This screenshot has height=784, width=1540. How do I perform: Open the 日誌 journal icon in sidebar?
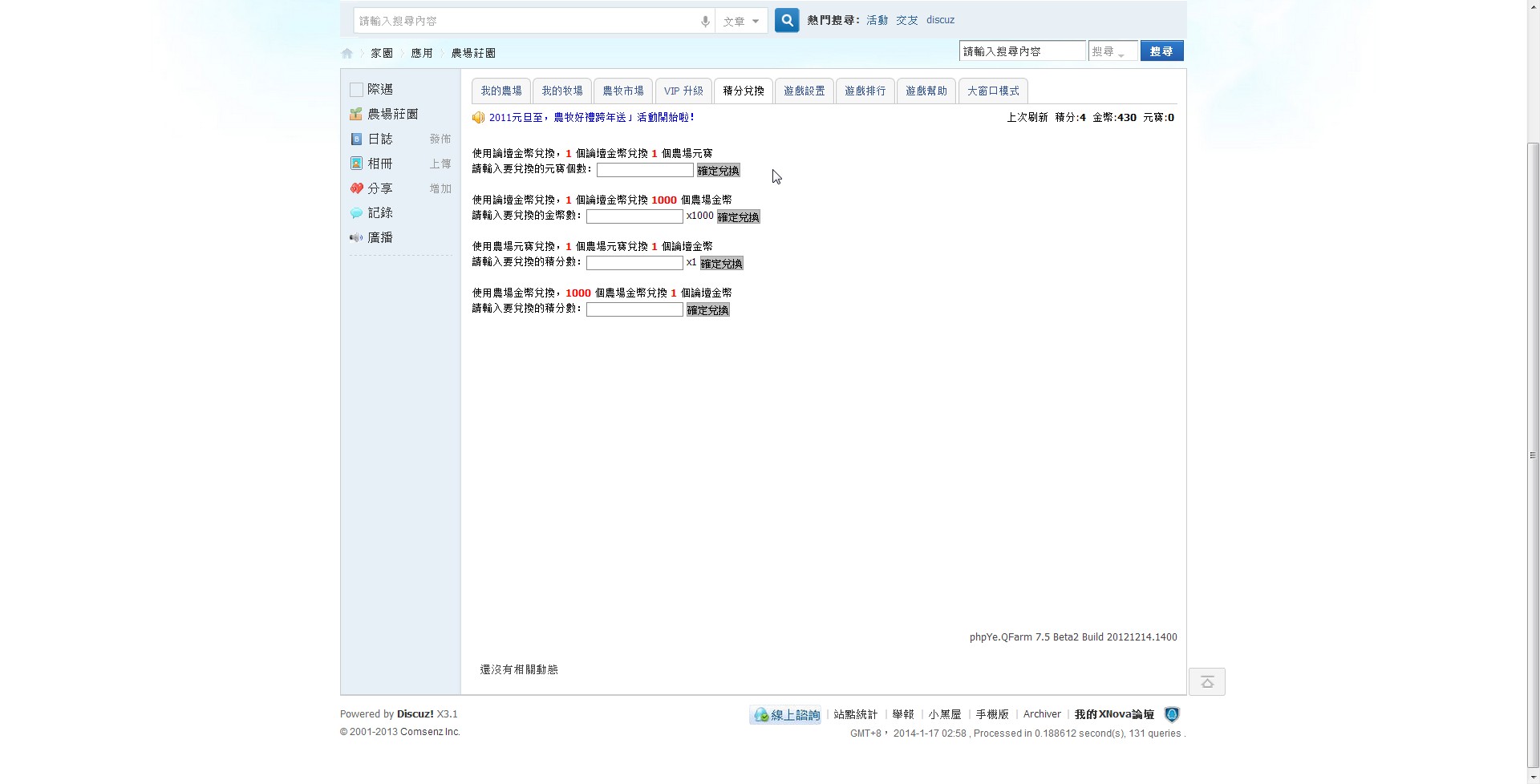tap(356, 139)
